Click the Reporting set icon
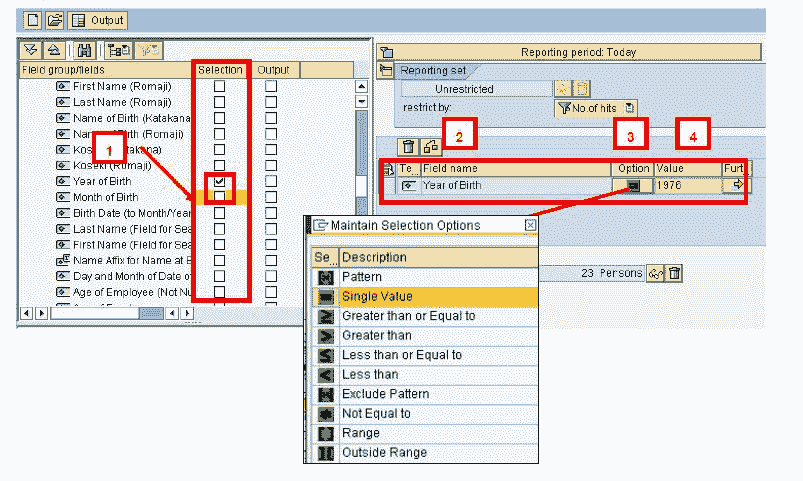 [x=386, y=70]
